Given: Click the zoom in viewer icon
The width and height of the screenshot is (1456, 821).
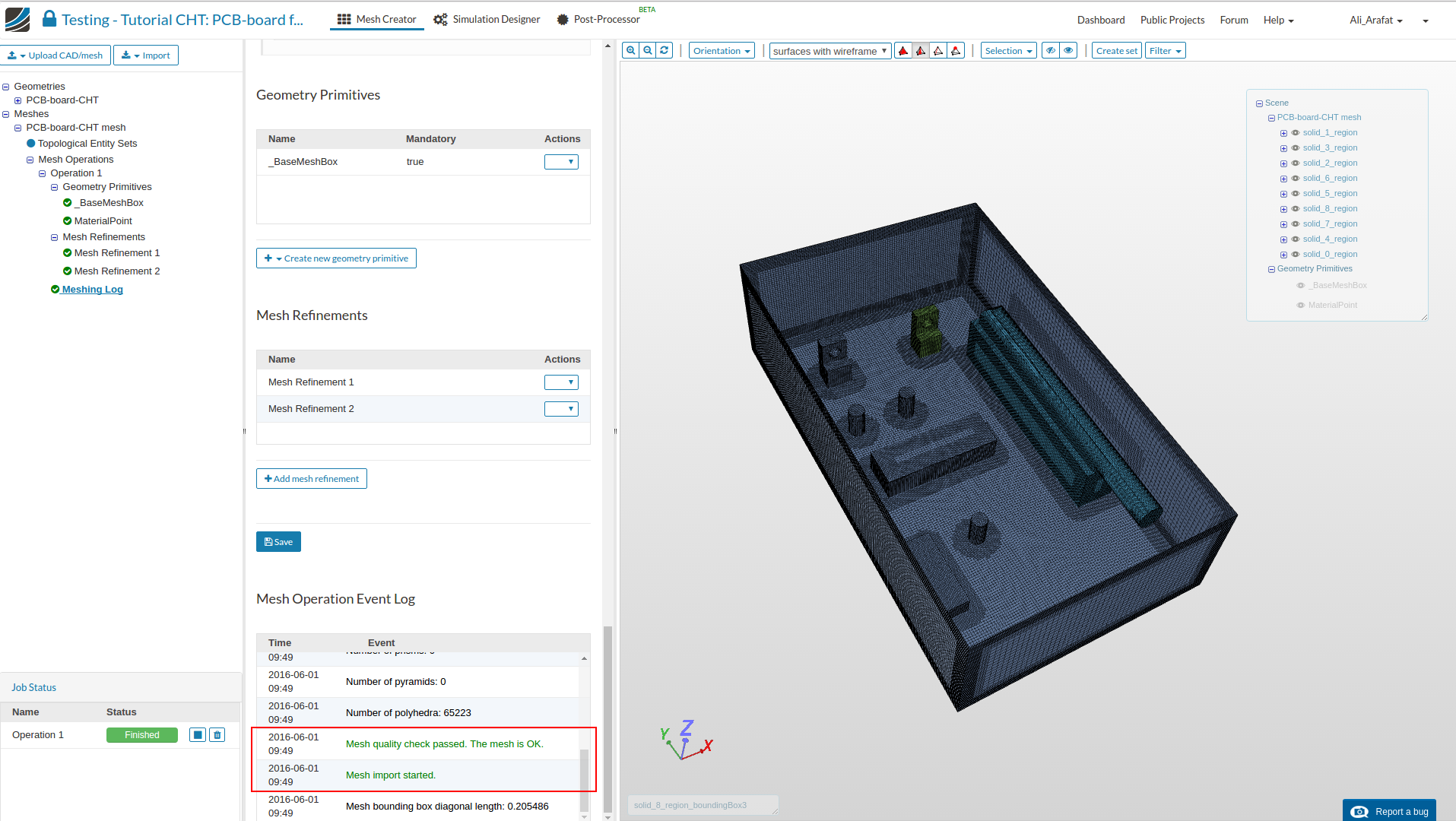Looking at the screenshot, I should click(x=630, y=51).
